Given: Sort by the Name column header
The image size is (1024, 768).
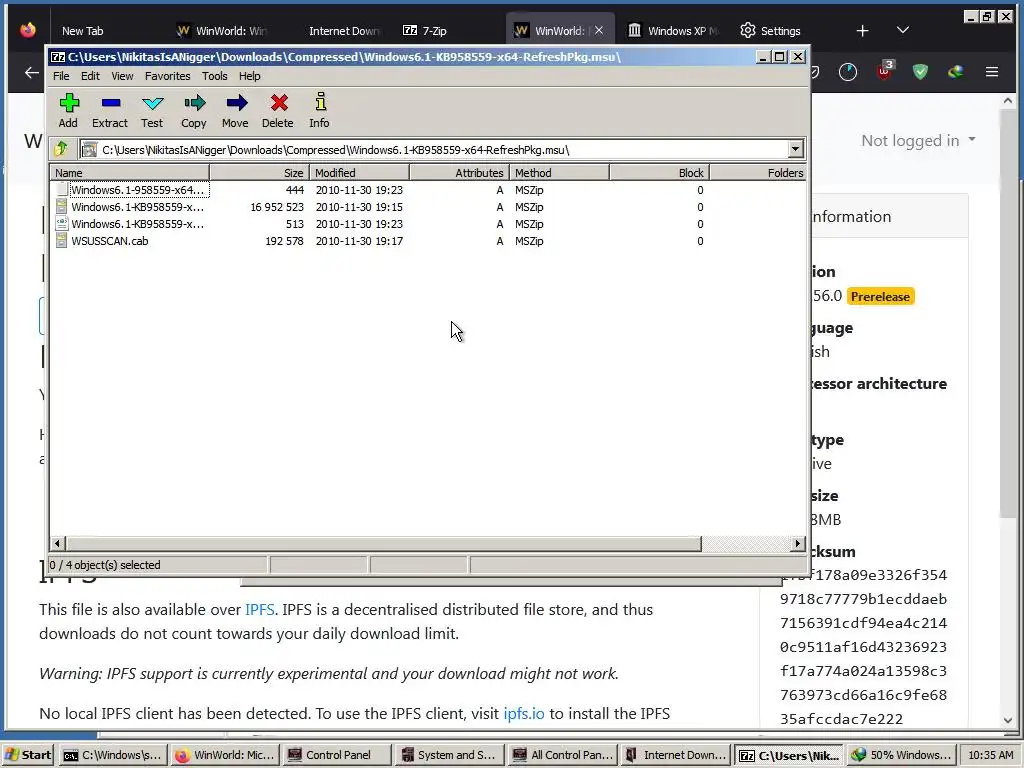Looking at the screenshot, I should click(129, 172).
